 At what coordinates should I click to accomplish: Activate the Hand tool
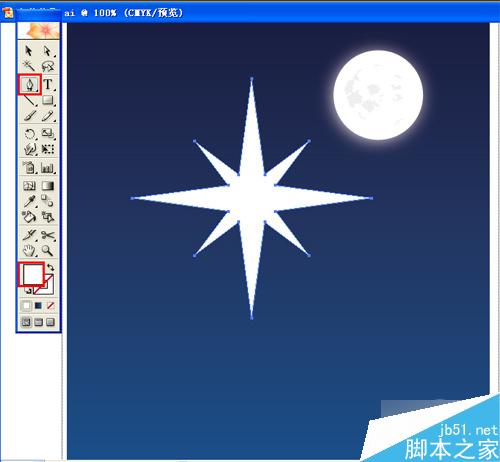[30, 250]
